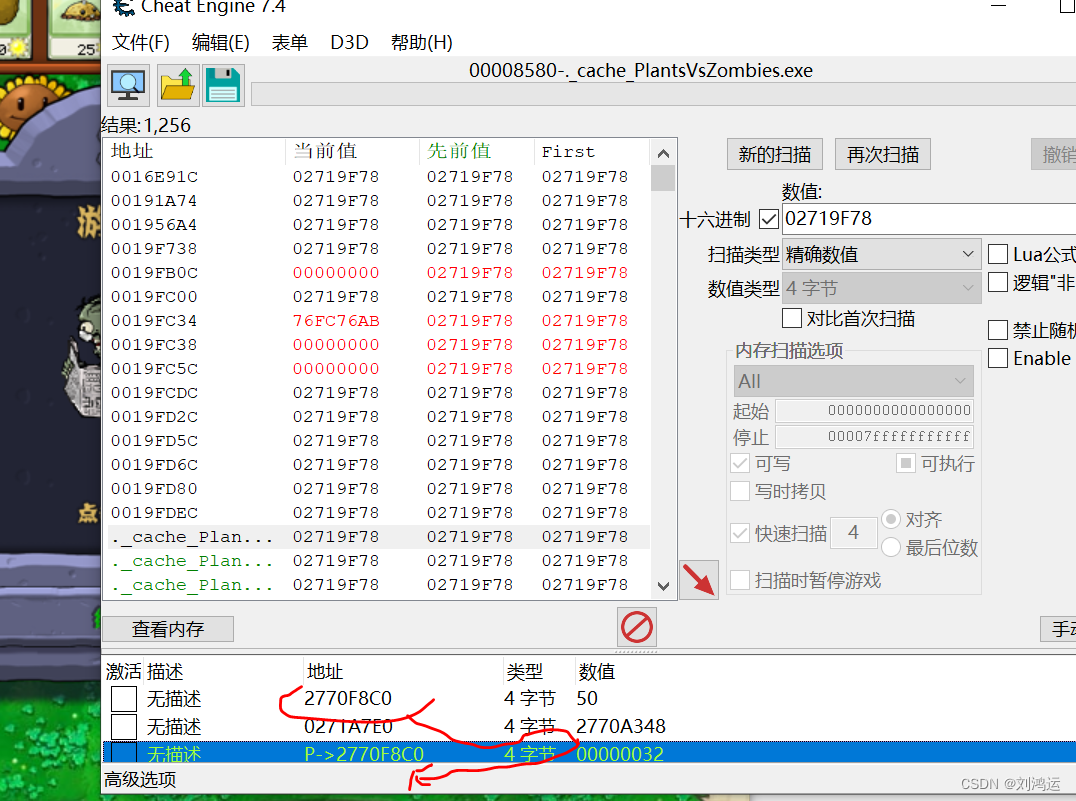Open the process selection computer icon
Image resolution: width=1076 pixels, height=801 pixels.
click(128, 86)
